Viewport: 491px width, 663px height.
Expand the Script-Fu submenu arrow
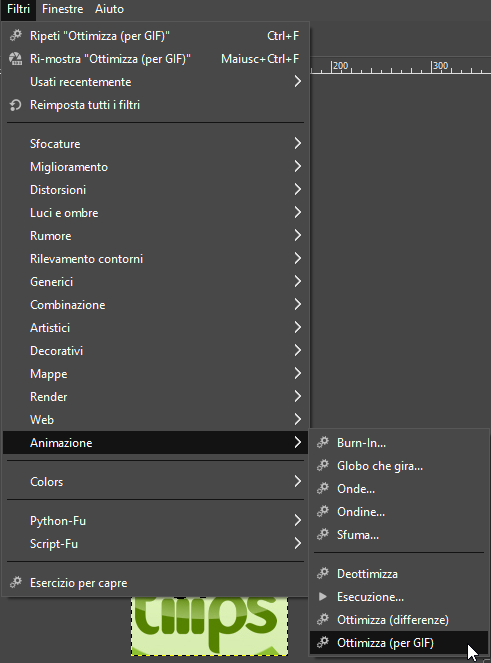[x=298, y=543]
